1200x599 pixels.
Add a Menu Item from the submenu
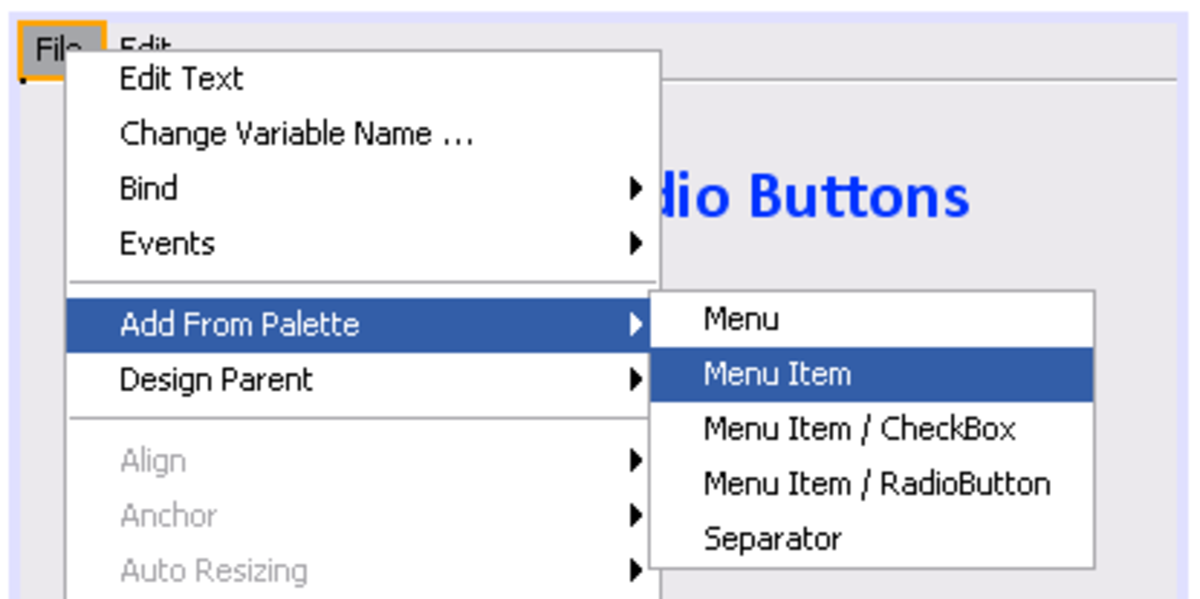tap(777, 375)
